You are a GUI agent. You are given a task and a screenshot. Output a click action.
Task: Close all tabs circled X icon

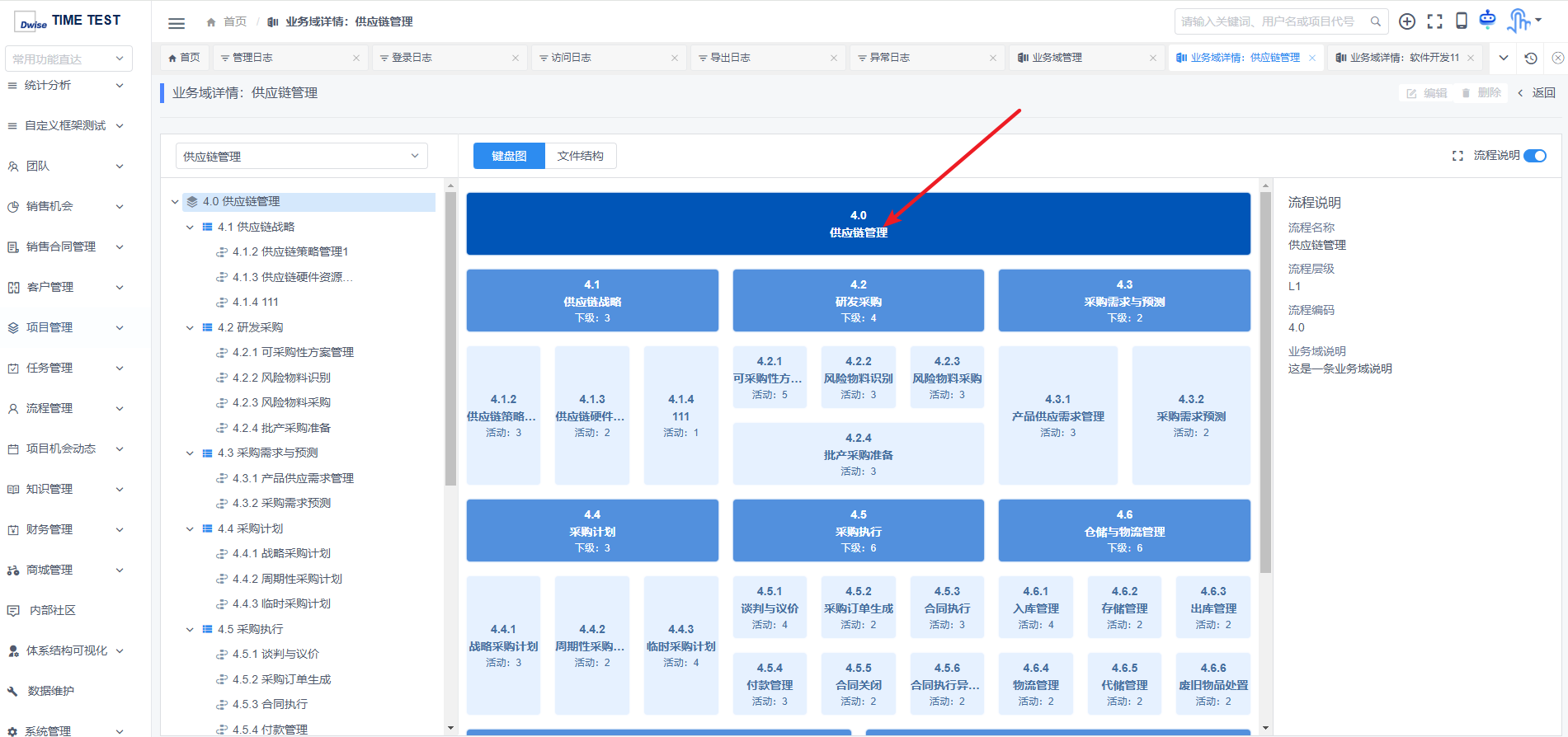pyautogui.click(x=1557, y=58)
